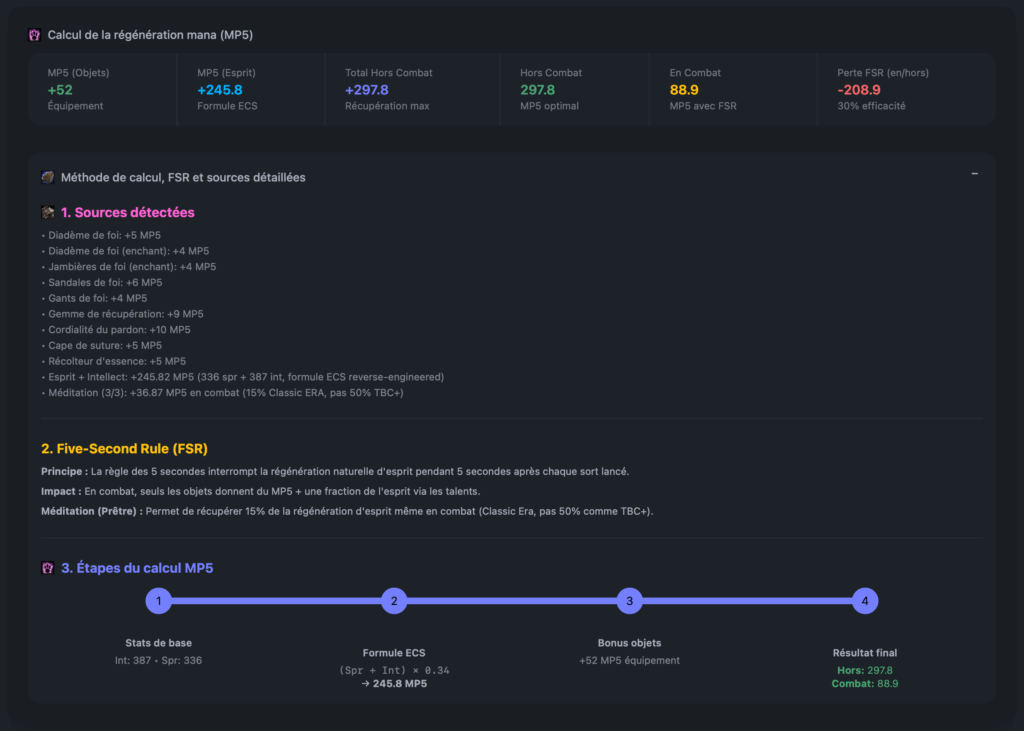
Task: Select step circle 3 for Bonus objets
Action: coord(629,601)
